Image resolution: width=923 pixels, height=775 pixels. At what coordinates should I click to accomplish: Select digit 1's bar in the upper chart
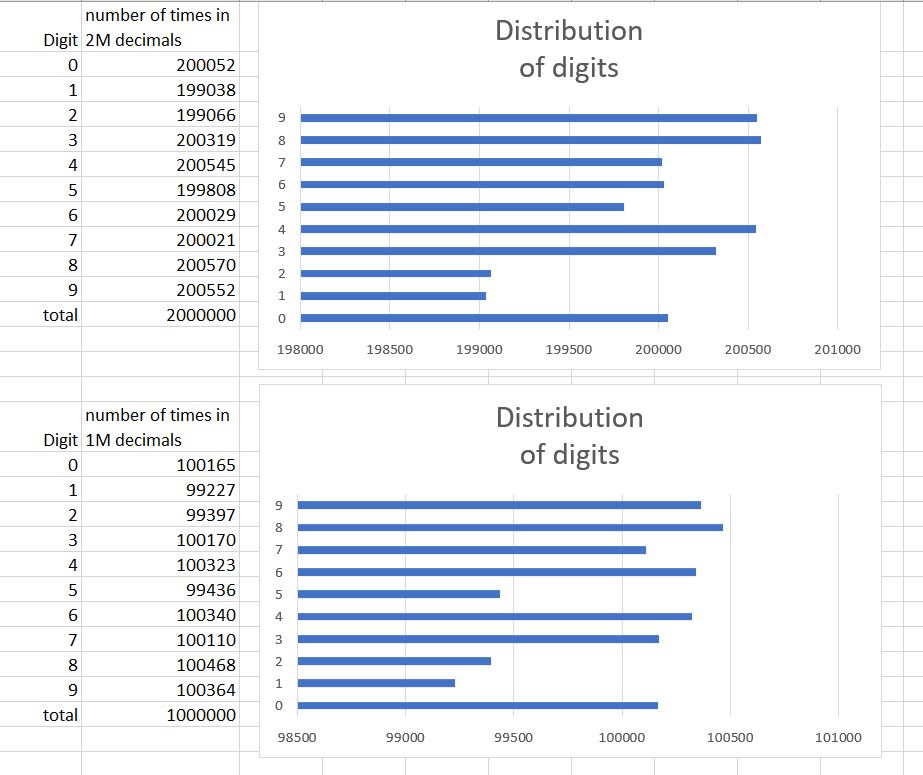click(393, 296)
